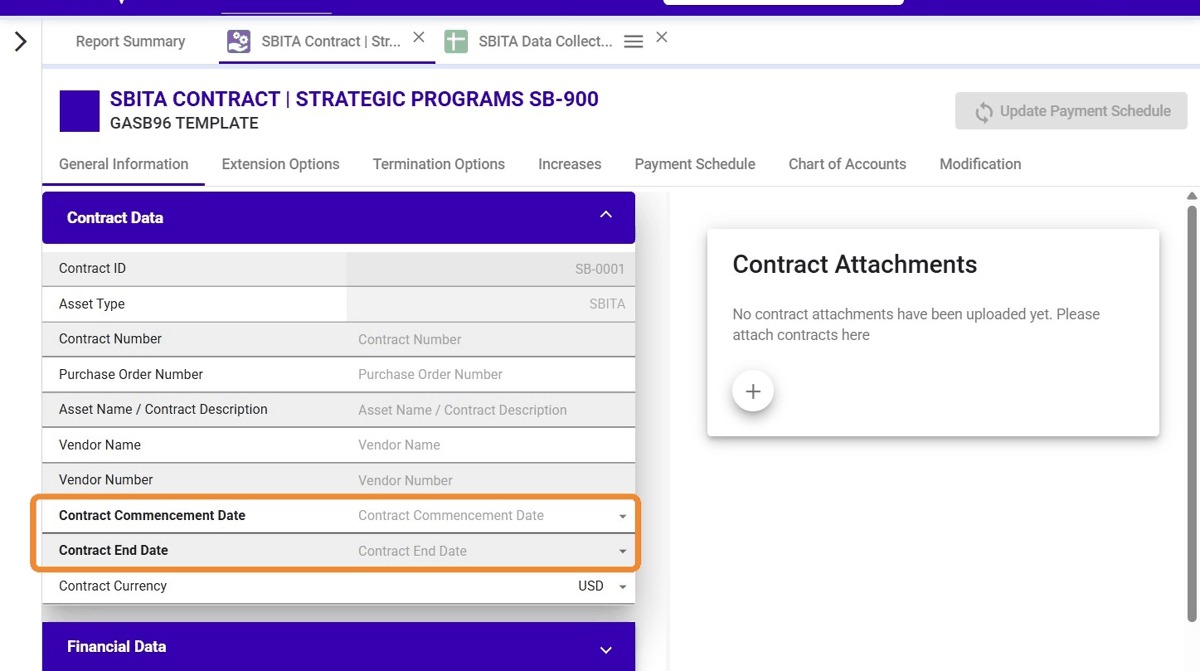Switch to the SBITA Data Collection tab
1200x671 pixels.
(545, 42)
